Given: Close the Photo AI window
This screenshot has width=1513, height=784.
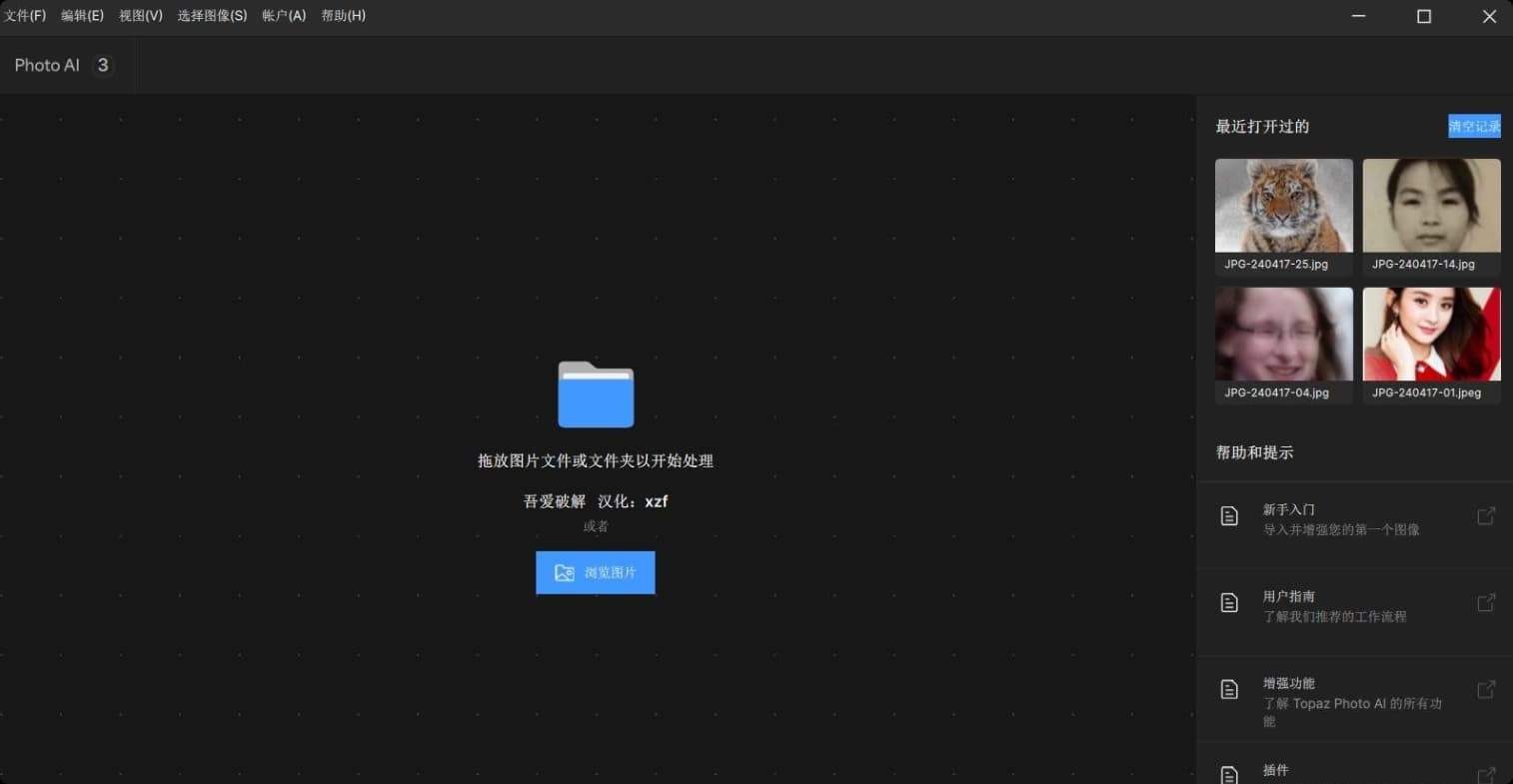Looking at the screenshot, I should pos(1489,16).
